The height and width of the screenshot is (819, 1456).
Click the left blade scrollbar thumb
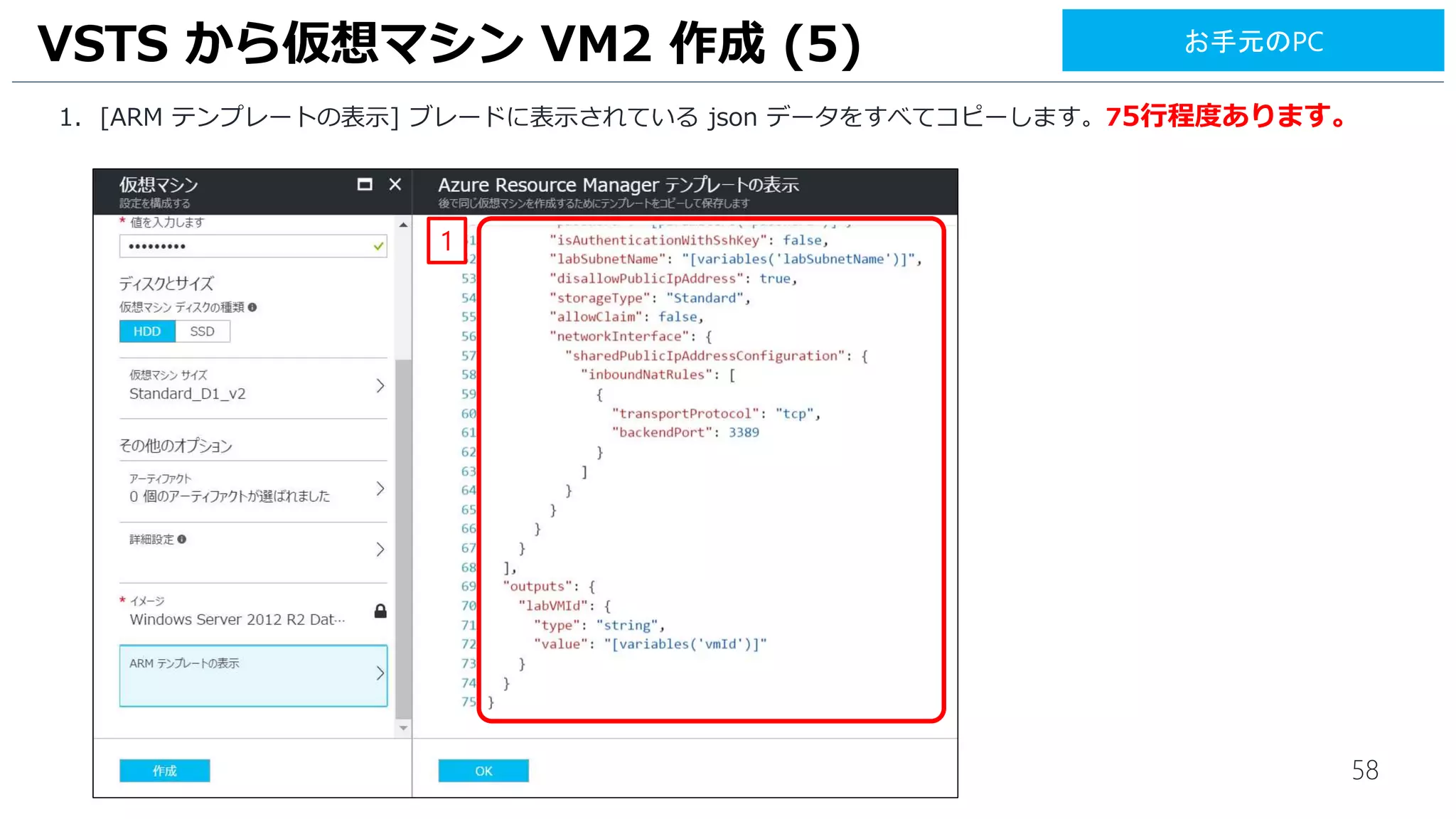[403, 539]
